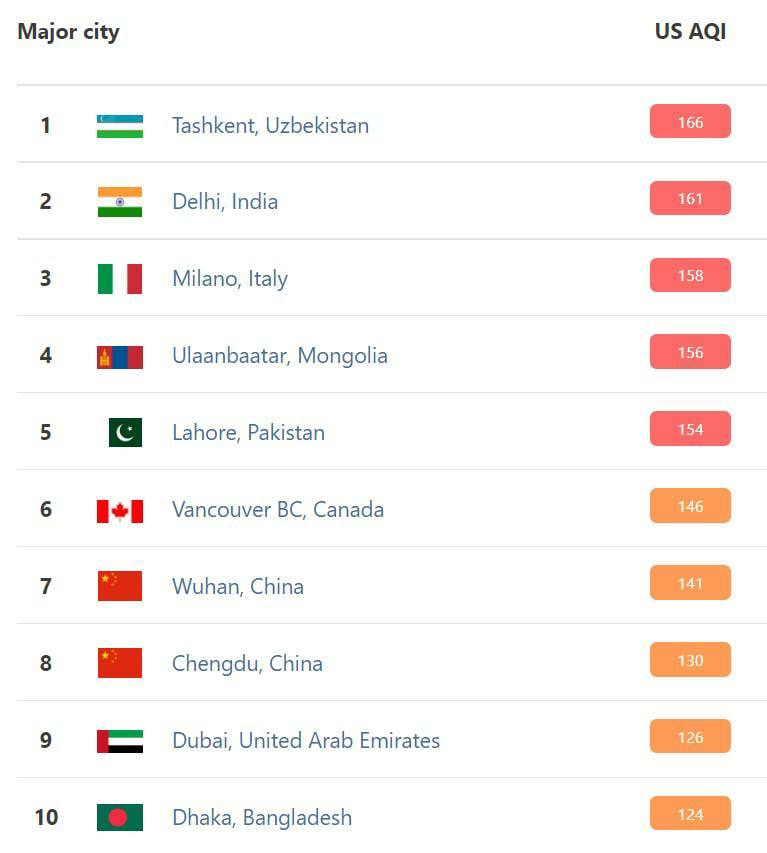Click the red 166 AQI badge
Screen dimensions: 767x853
[690, 122]
